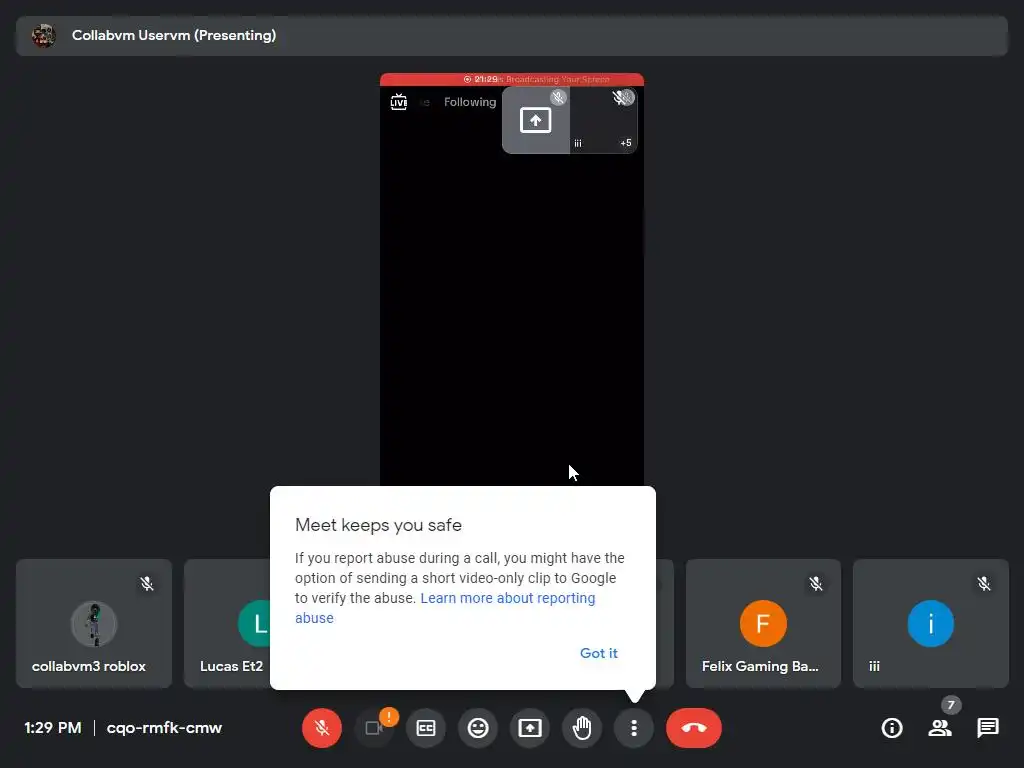Unmute the microphone with the red button

[321, 728]
